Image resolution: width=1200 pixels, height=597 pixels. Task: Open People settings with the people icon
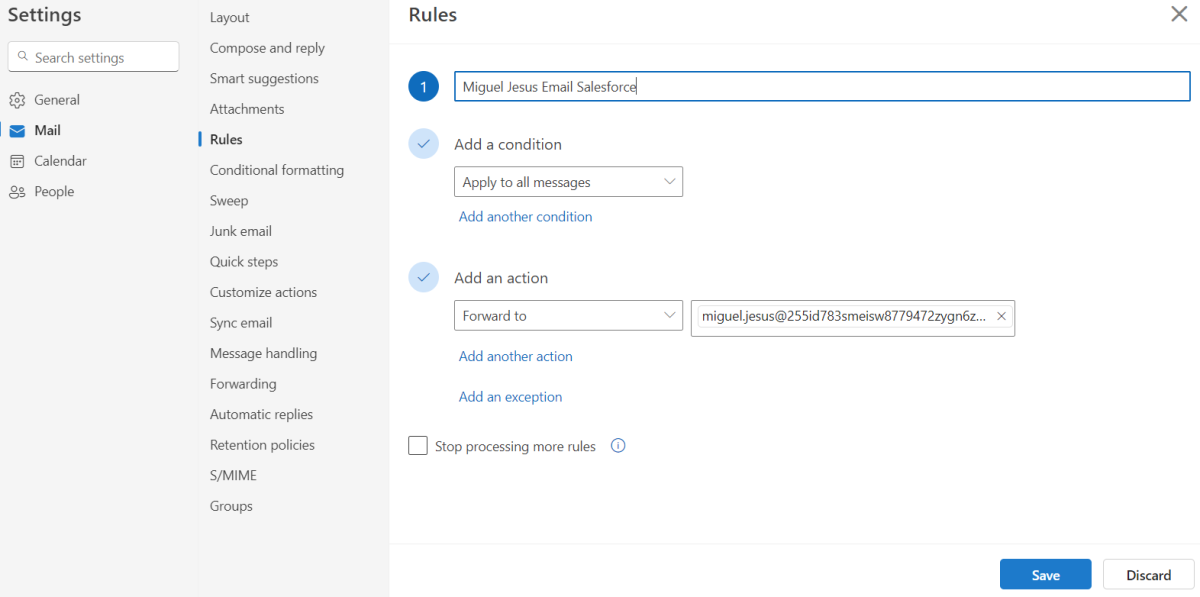tap(18, 191)
